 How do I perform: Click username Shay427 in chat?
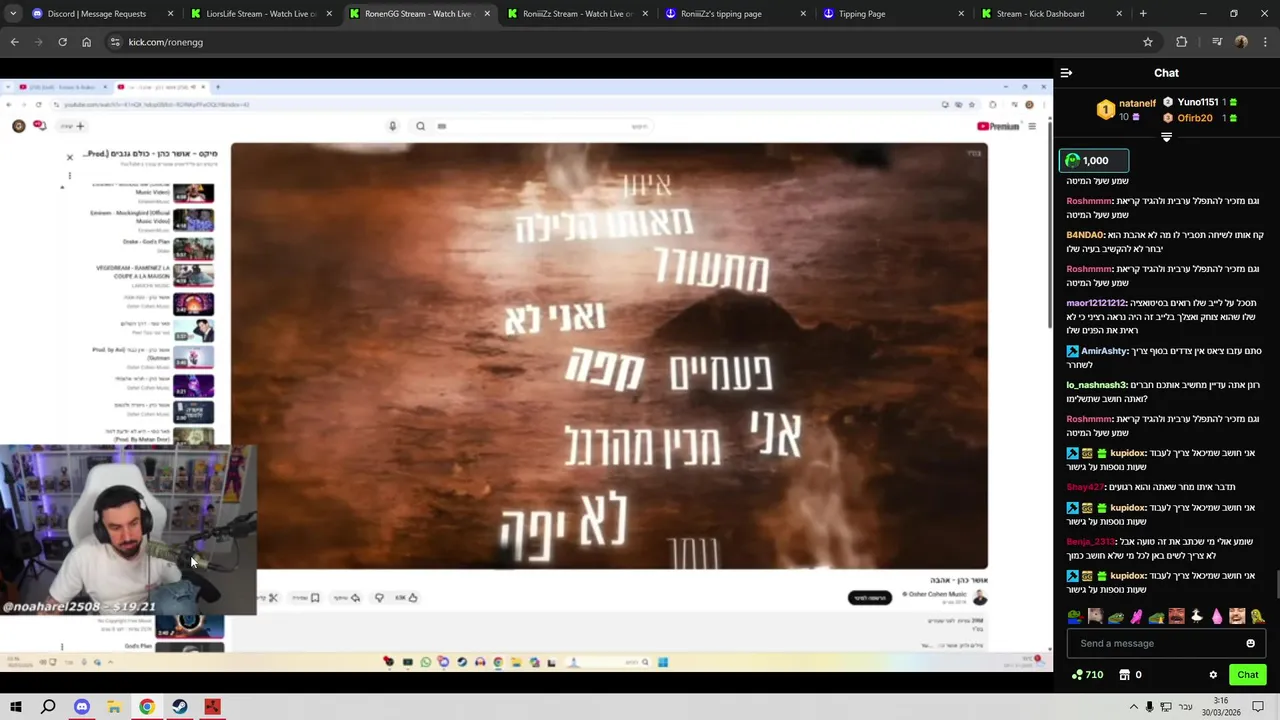pyautogui.click(x=1084, y=487)
